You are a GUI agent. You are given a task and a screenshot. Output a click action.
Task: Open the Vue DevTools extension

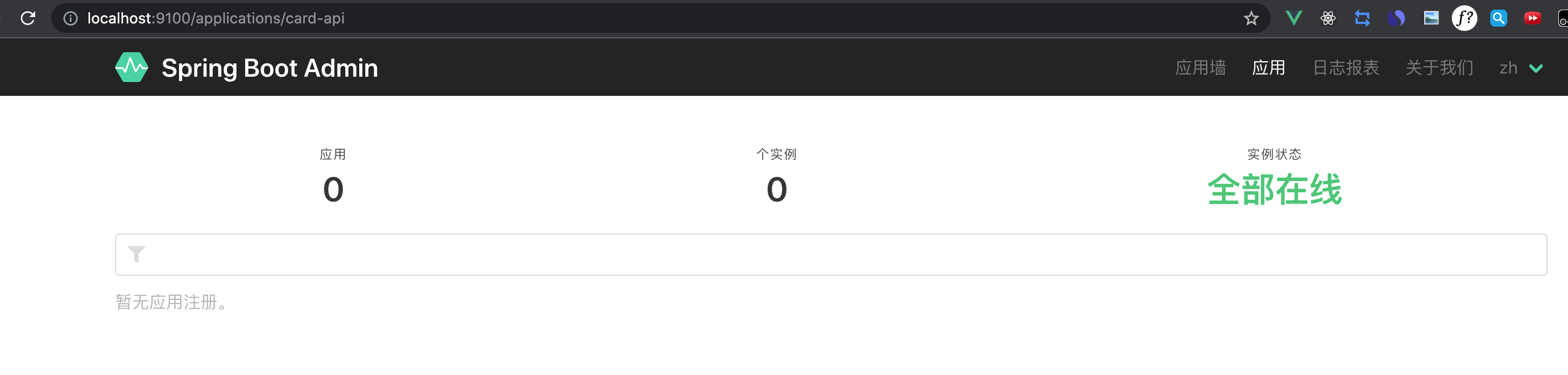[1294, 18]
